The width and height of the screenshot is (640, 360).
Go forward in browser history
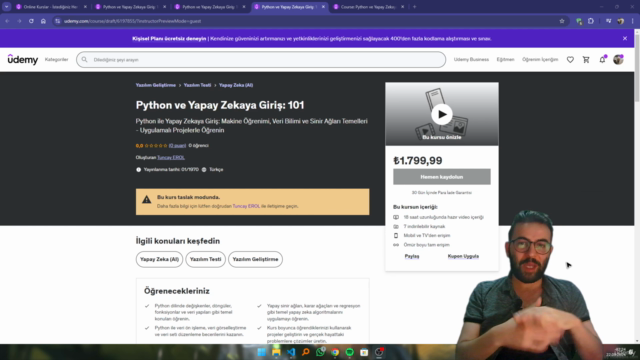click(19, 21)
